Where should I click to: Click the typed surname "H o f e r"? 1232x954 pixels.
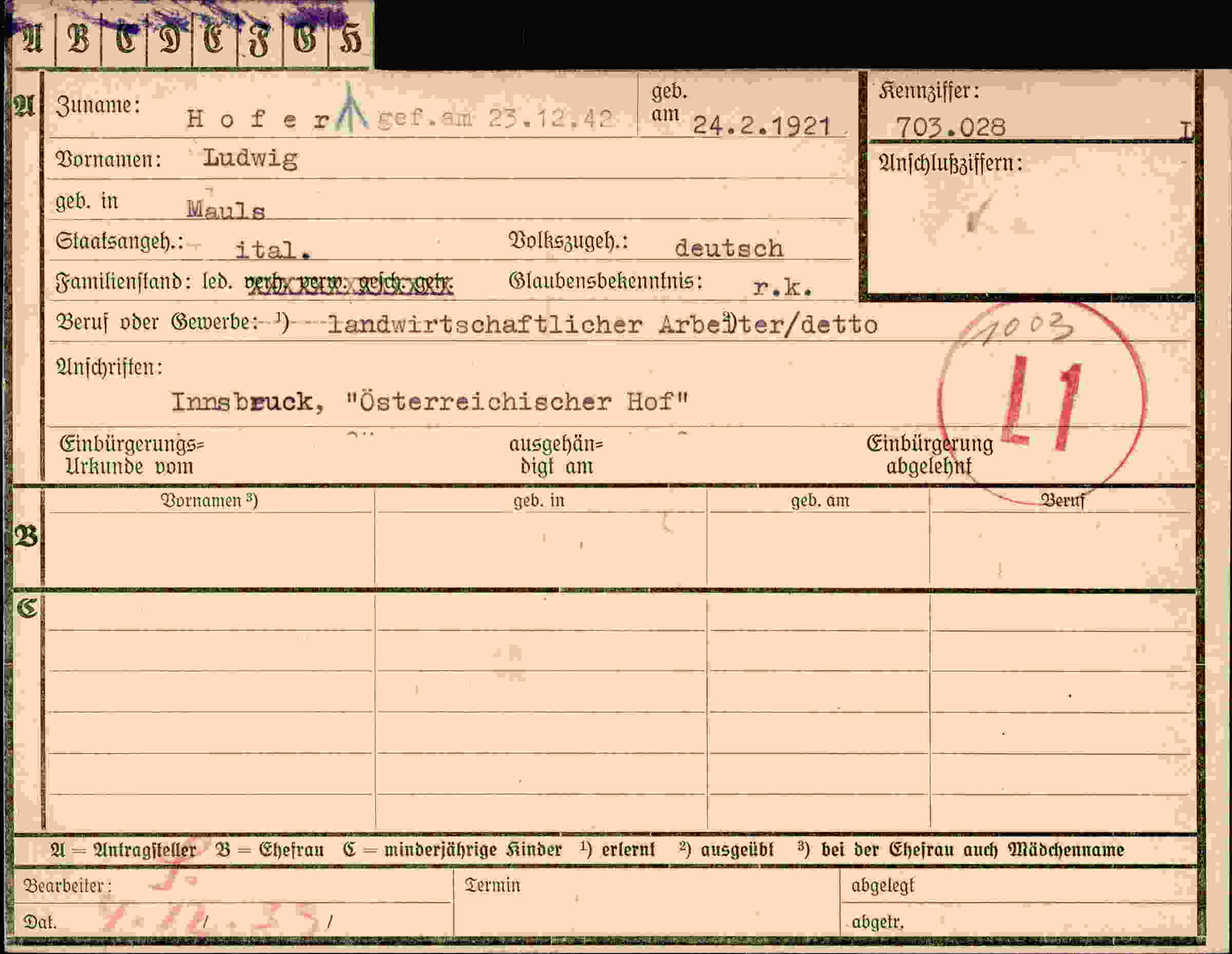(258, 119)
